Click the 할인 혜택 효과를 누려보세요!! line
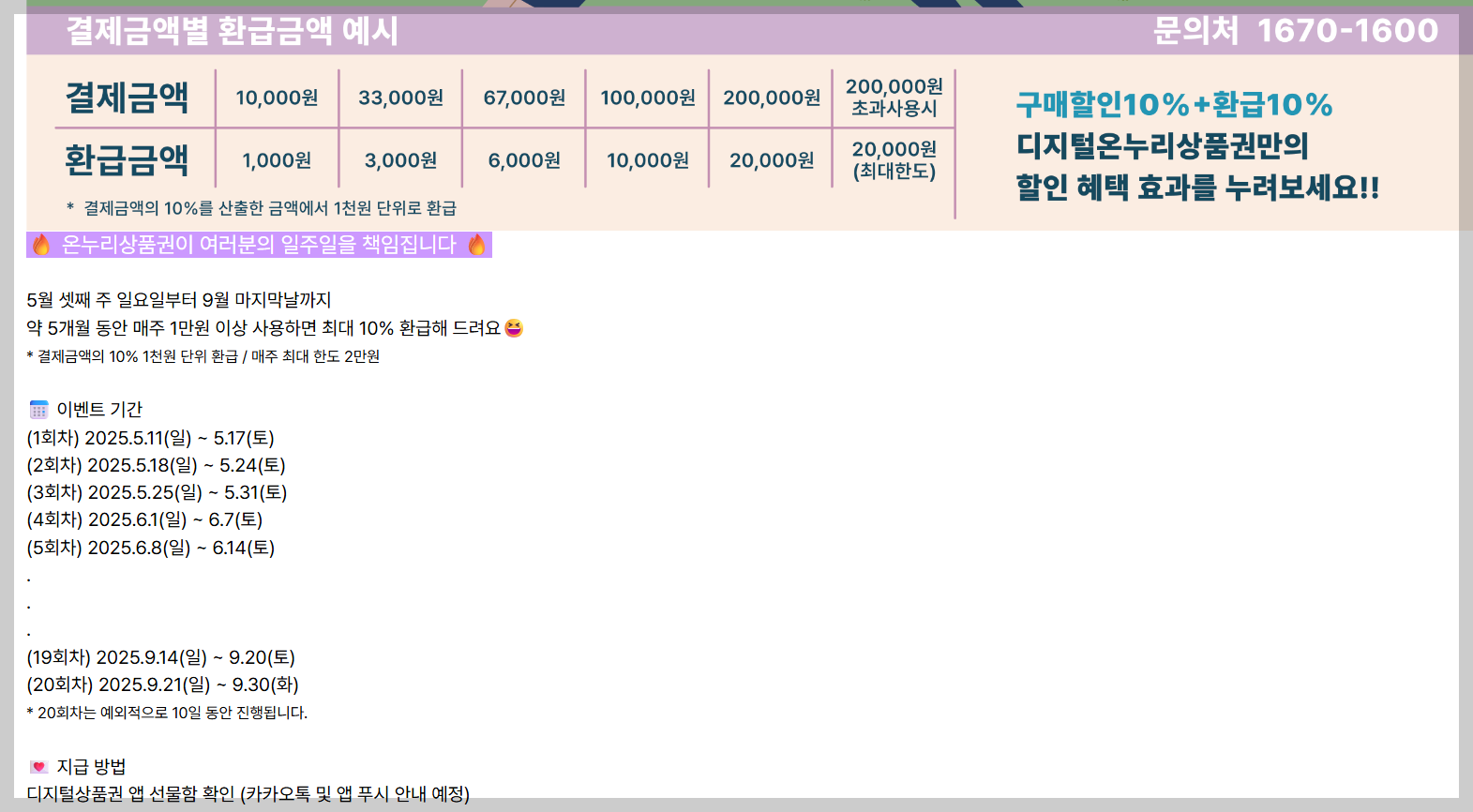The image size is (1473, 812). pos(1197,187)
